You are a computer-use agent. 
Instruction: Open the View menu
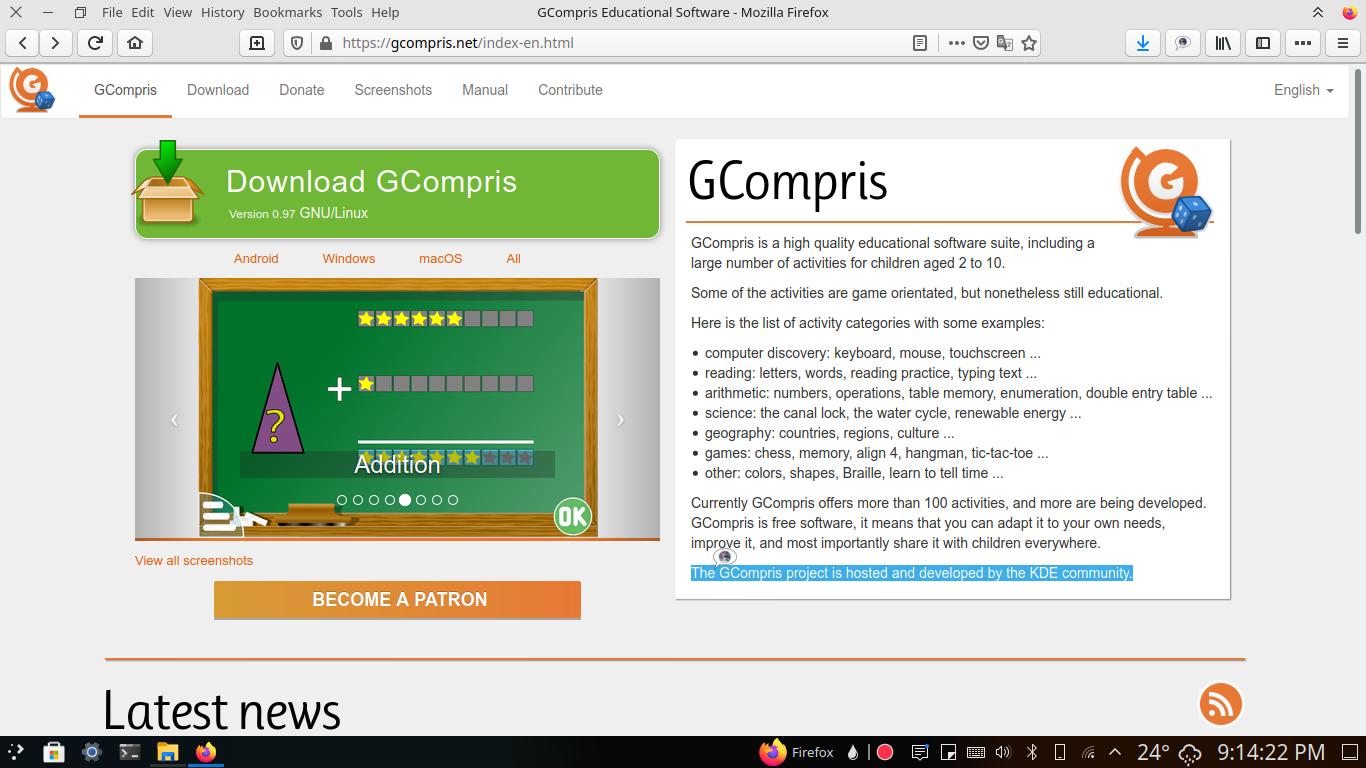(x=177, y=13)
